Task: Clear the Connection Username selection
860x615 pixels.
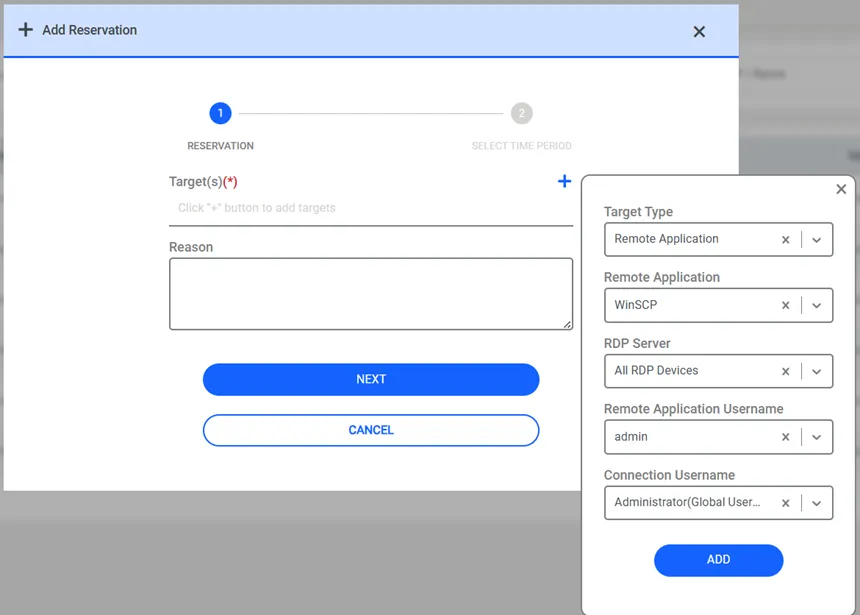Action: coord(785,503)
